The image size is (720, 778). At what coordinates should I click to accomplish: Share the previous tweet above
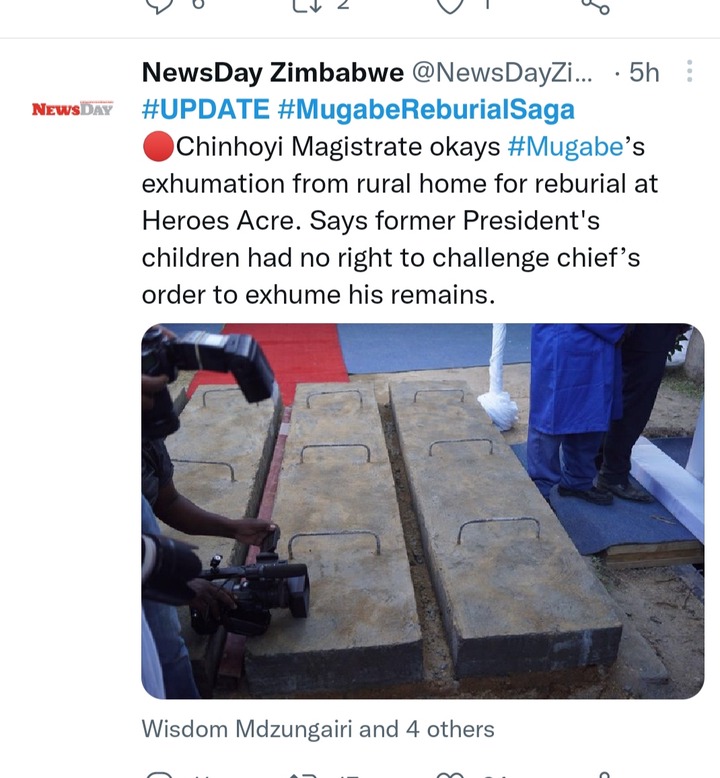coord(594,5)
